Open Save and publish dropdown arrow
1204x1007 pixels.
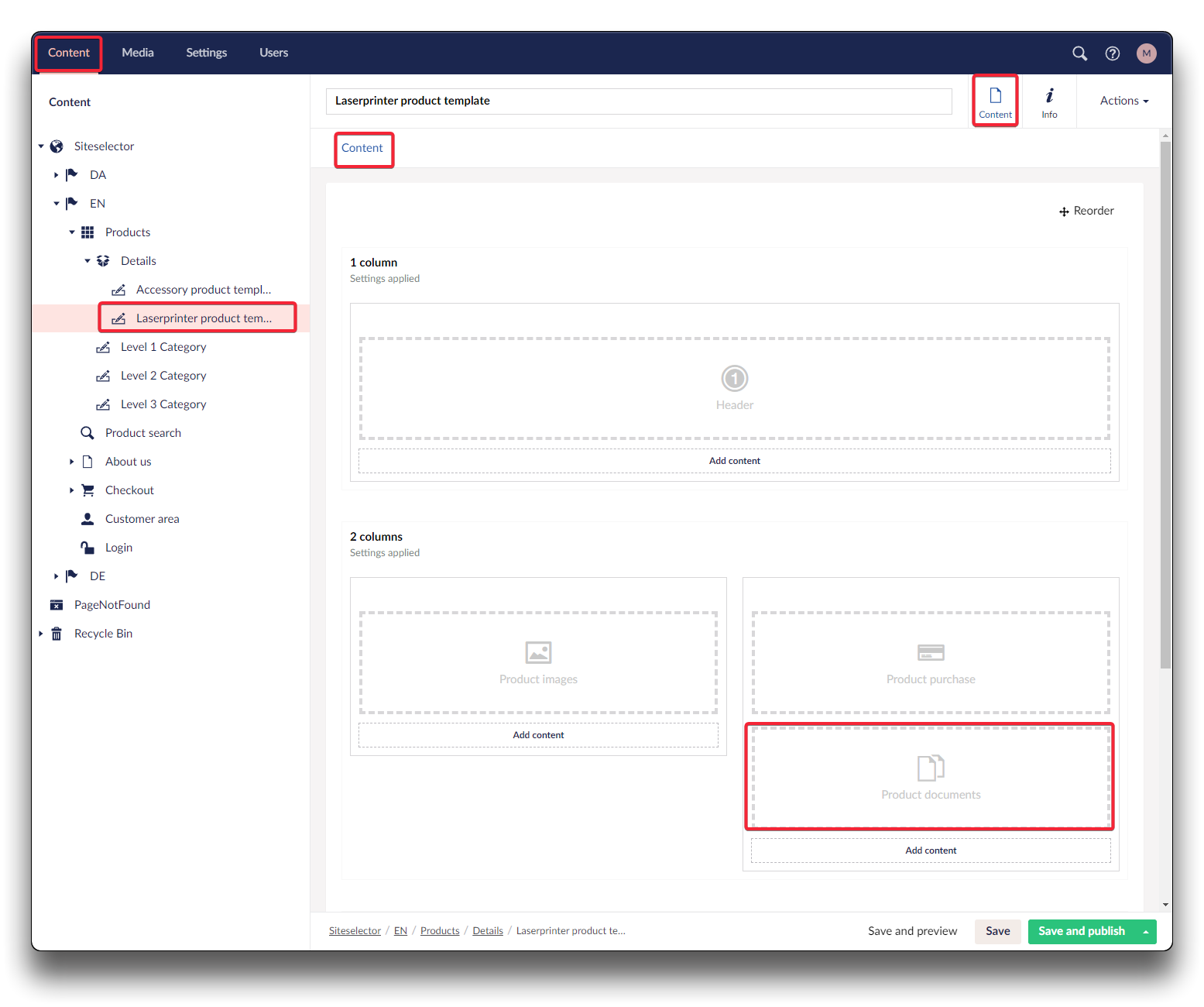point(1145,932)
